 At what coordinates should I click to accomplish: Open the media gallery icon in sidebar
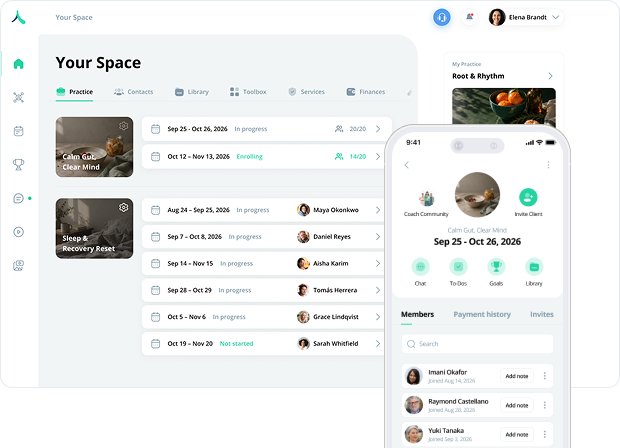19,265
